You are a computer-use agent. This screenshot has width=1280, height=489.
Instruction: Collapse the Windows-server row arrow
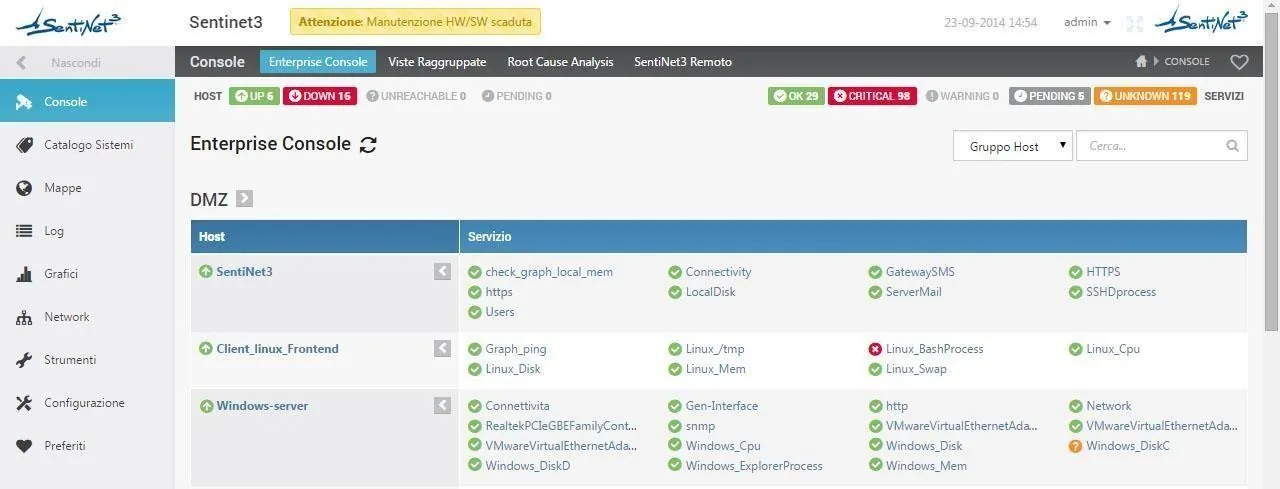442,405
